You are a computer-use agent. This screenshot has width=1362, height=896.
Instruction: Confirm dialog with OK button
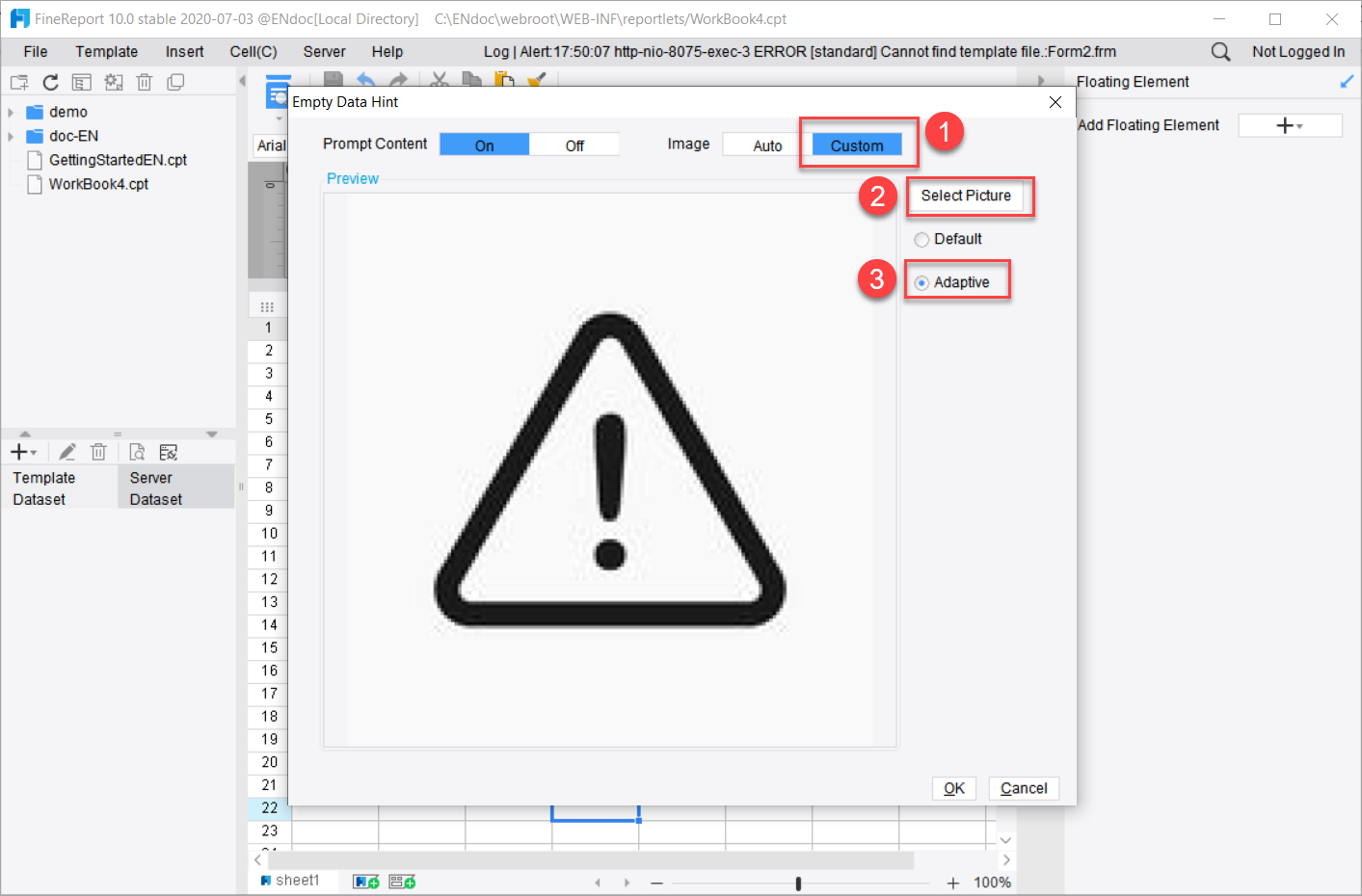pos(954,788)
